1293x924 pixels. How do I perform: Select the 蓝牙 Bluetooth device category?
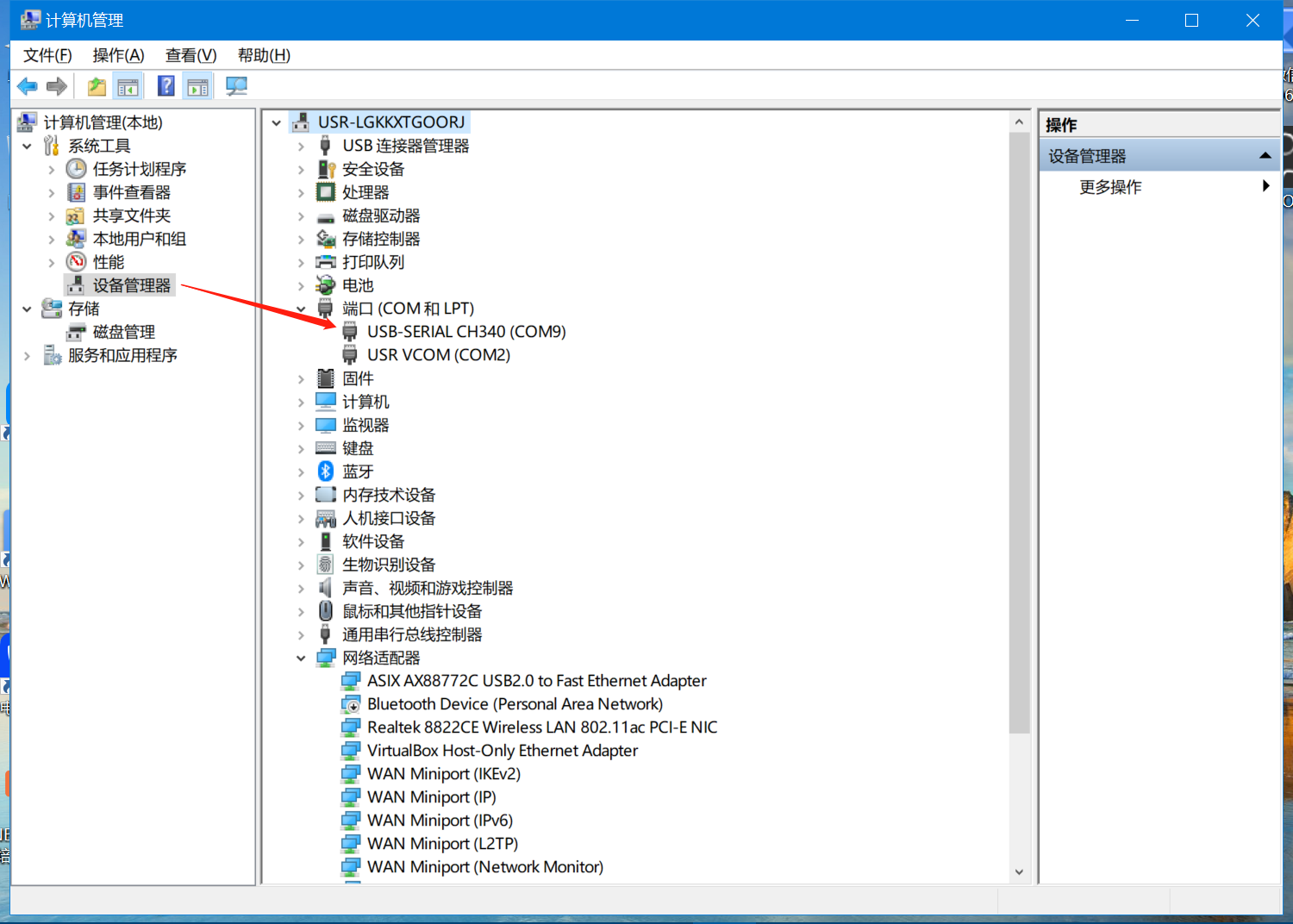coord(357,471)
